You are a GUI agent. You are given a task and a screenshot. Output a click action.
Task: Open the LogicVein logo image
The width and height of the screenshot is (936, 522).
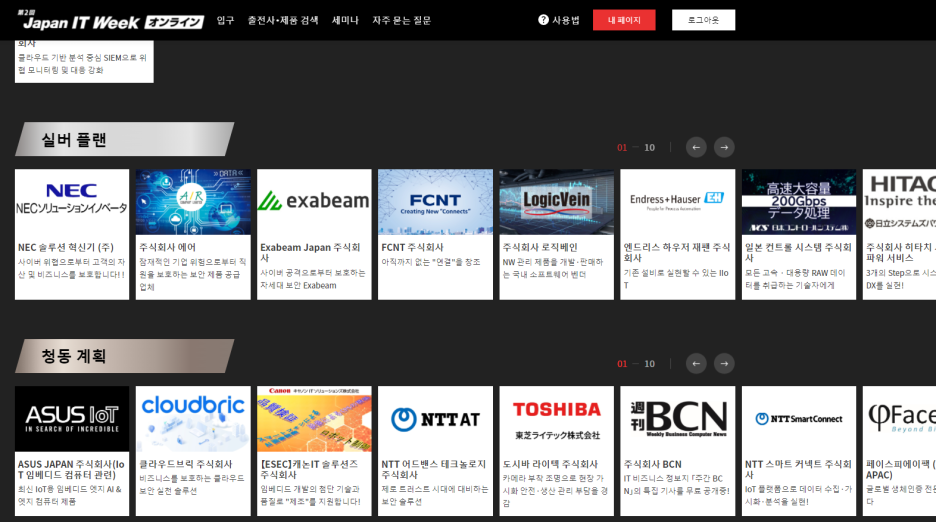pyautogui.click(x=556, y=202)
